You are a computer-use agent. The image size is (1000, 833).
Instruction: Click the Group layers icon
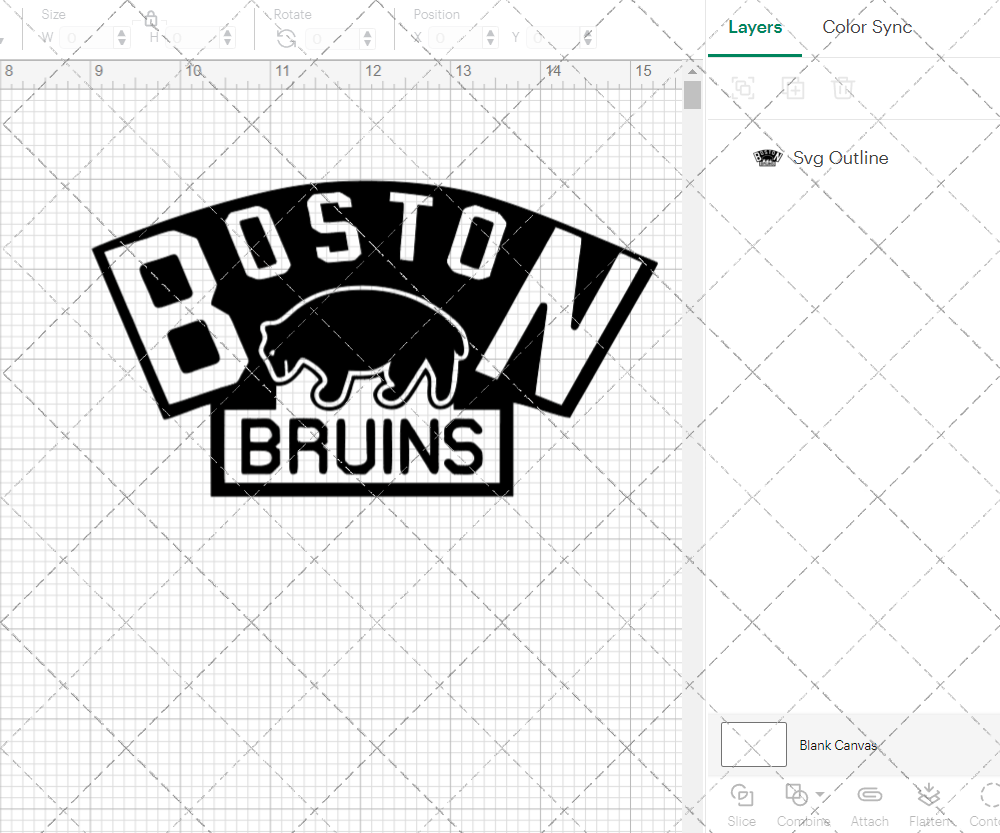click(x=742, y=87)
